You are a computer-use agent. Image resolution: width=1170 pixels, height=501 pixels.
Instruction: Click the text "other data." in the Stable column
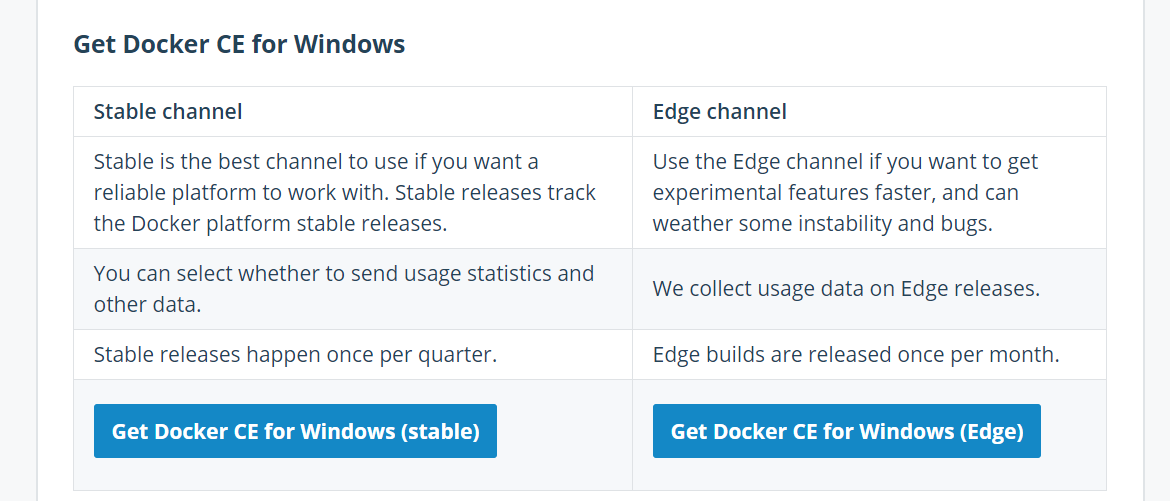(x=147, y=304)
